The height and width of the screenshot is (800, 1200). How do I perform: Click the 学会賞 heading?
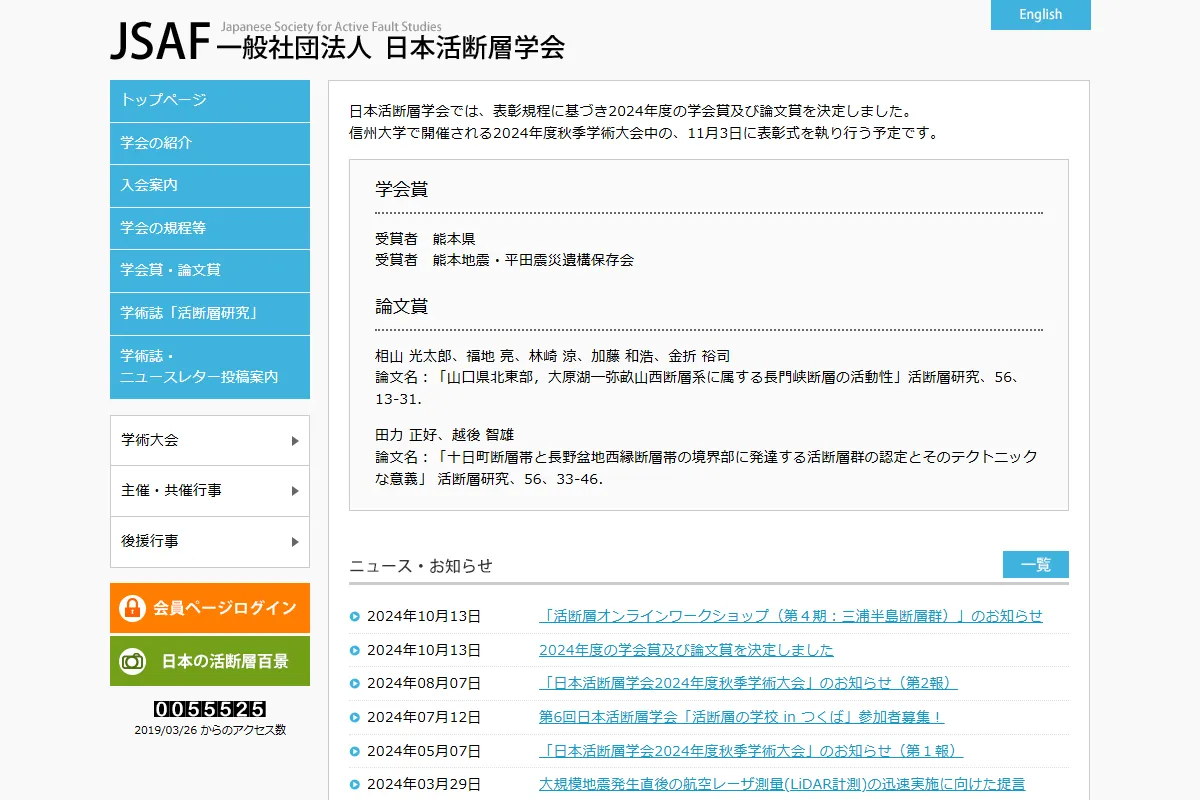pyautogui.click(x=402, y=189)
